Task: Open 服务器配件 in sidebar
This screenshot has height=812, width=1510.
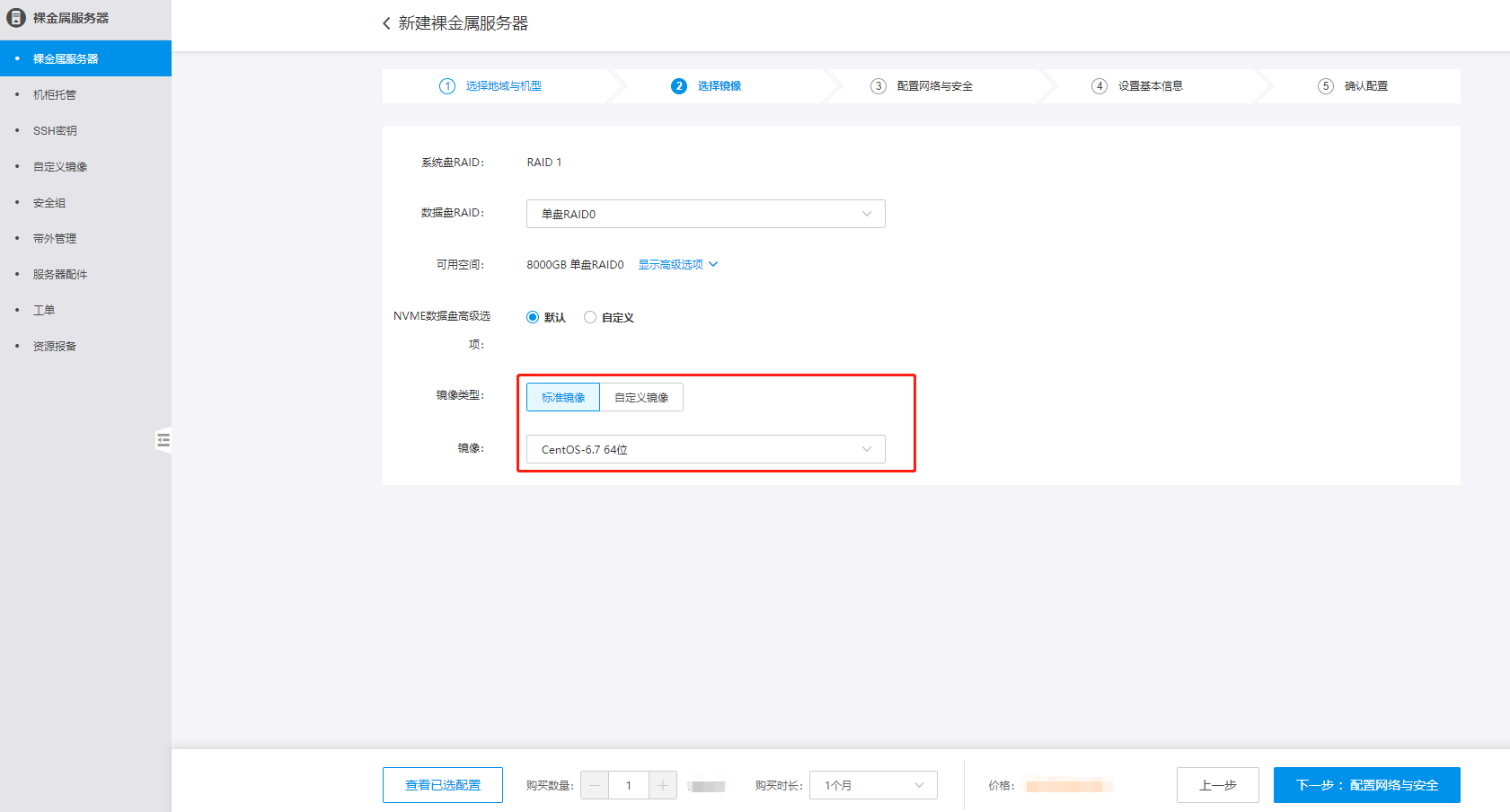Action: coord(85,274)
